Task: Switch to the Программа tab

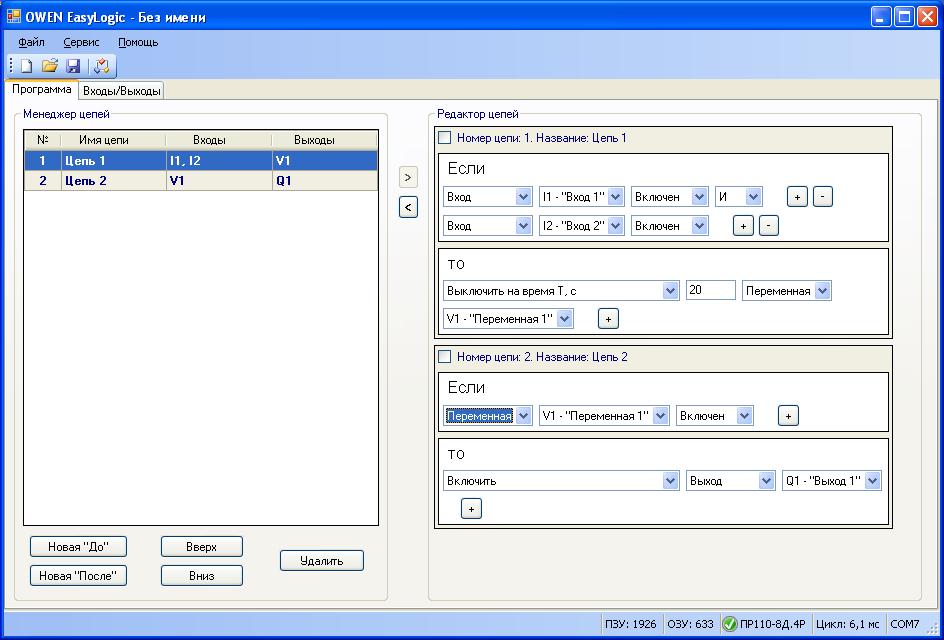Action: (42, 89)
